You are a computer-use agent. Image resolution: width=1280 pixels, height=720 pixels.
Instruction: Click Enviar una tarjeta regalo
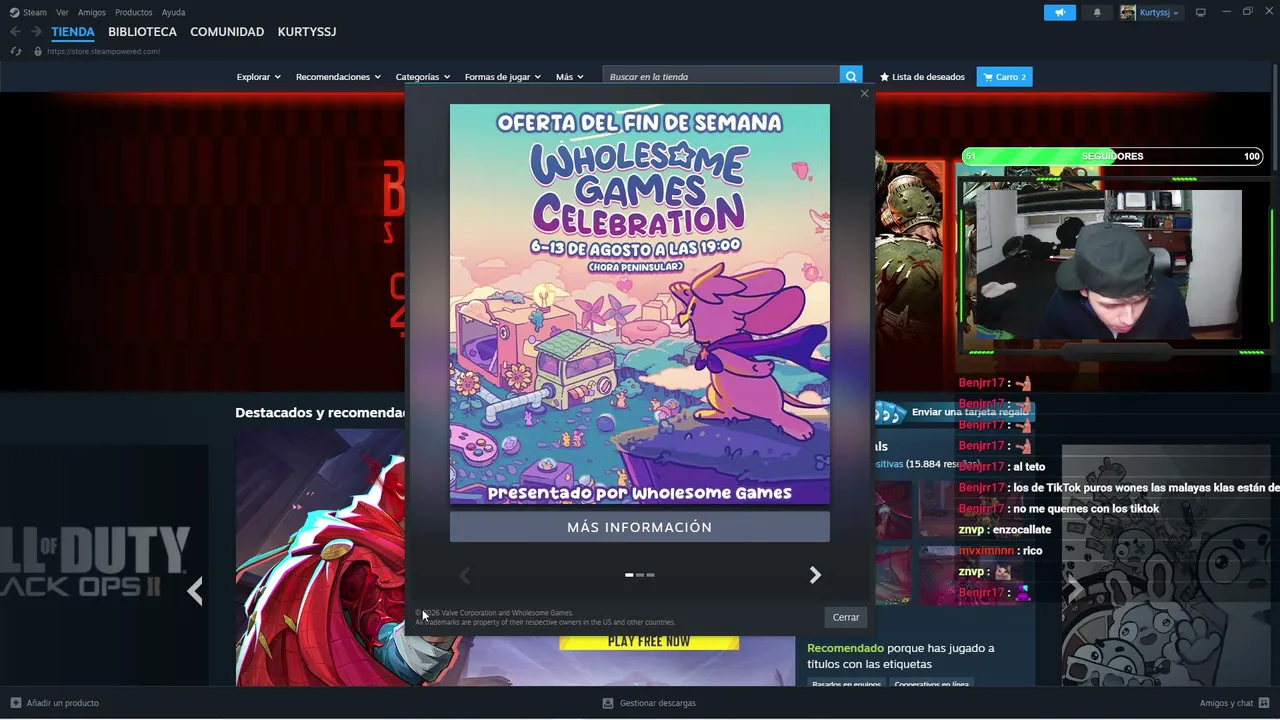click(x=954, y=412)
